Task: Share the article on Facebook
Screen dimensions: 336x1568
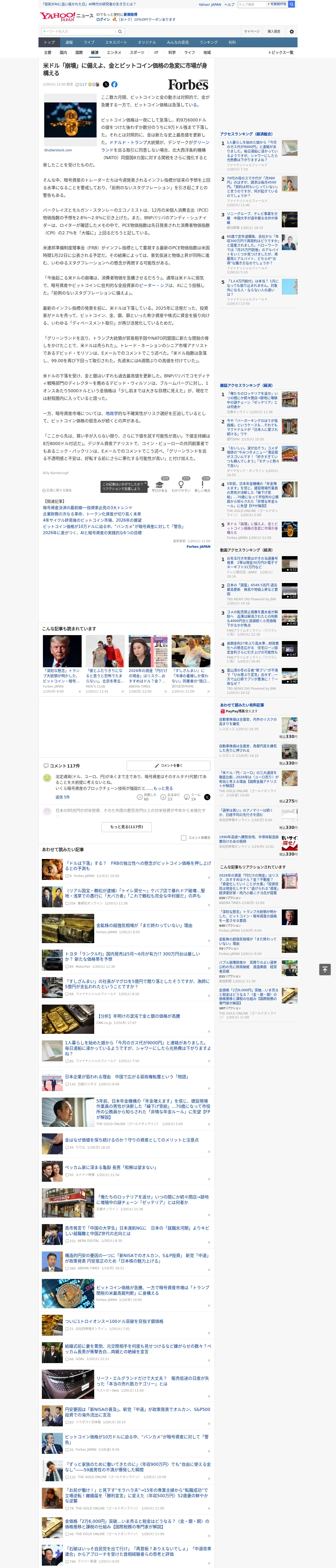Action: (114, 85)
